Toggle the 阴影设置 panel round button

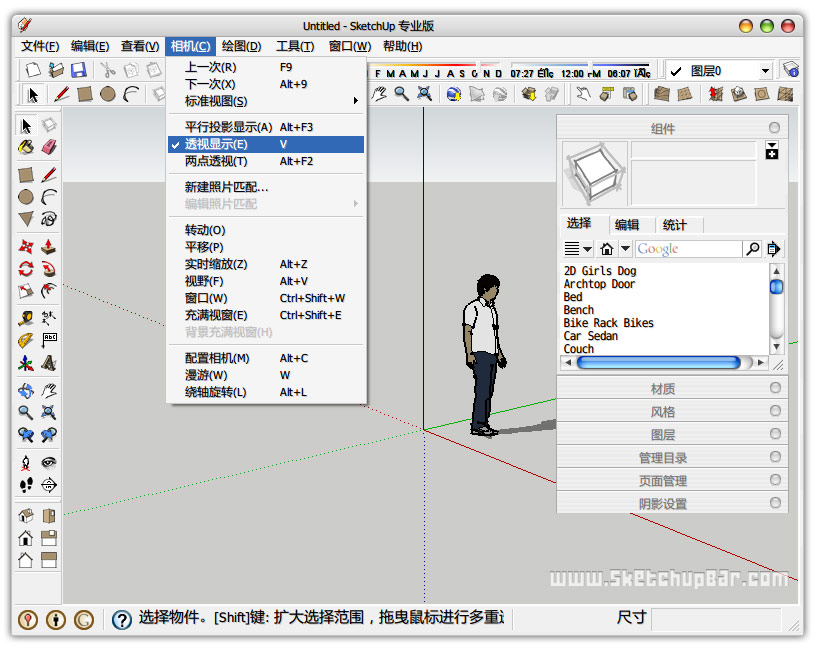pos(775,502)
